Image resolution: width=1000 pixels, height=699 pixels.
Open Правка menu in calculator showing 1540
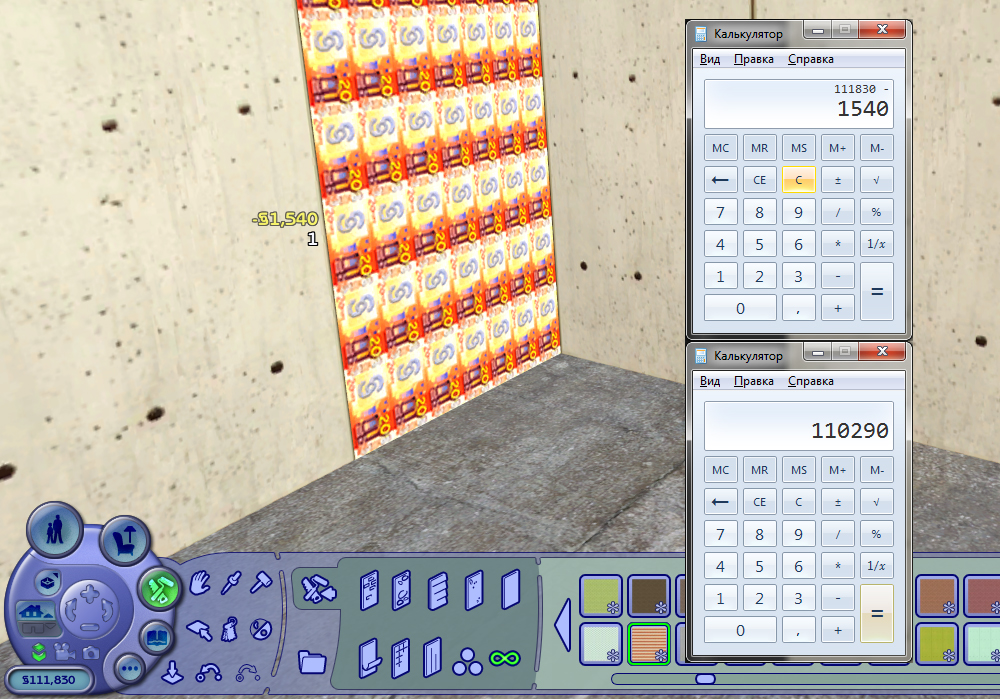(x=754, y=59)
